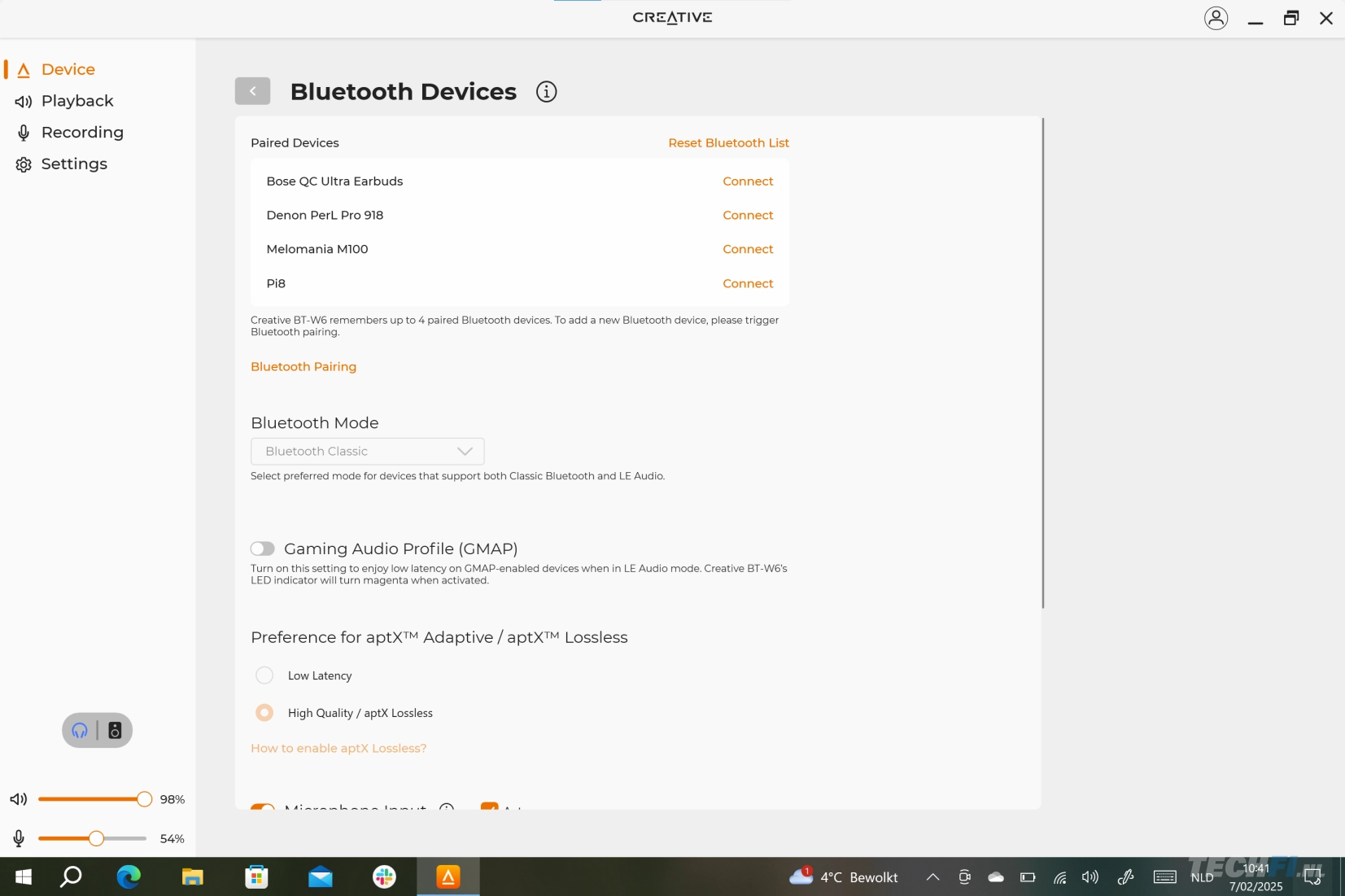Open the clock showing 10:41 7/02/2025
The image size is (1345, 896).
(x=1255, y=877)
